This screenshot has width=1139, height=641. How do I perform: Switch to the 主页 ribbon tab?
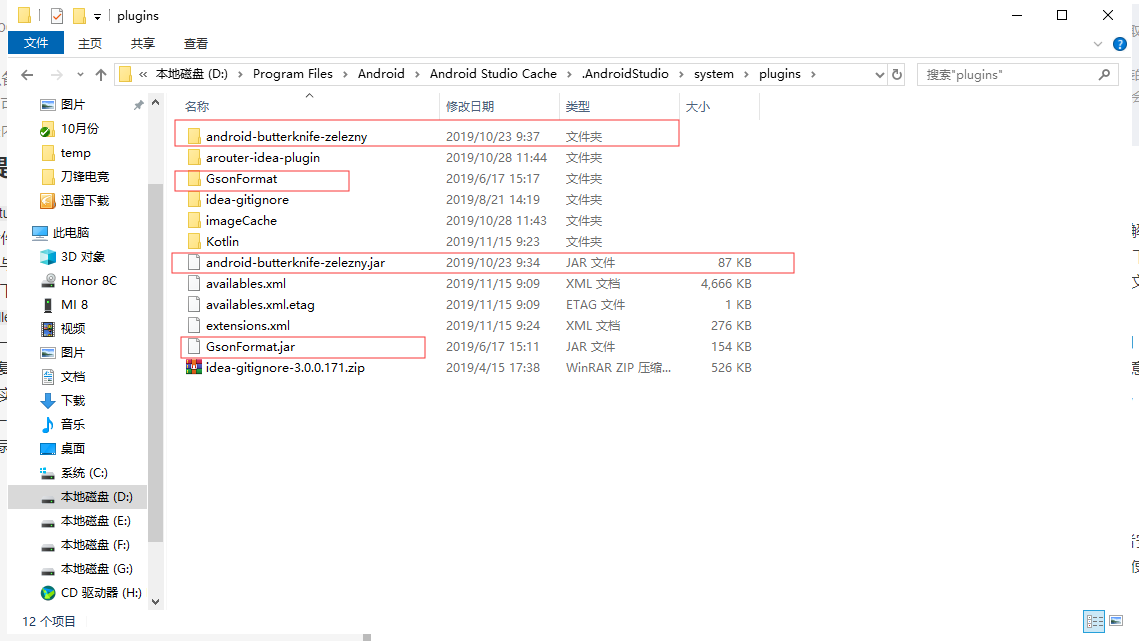pos(90,44)
